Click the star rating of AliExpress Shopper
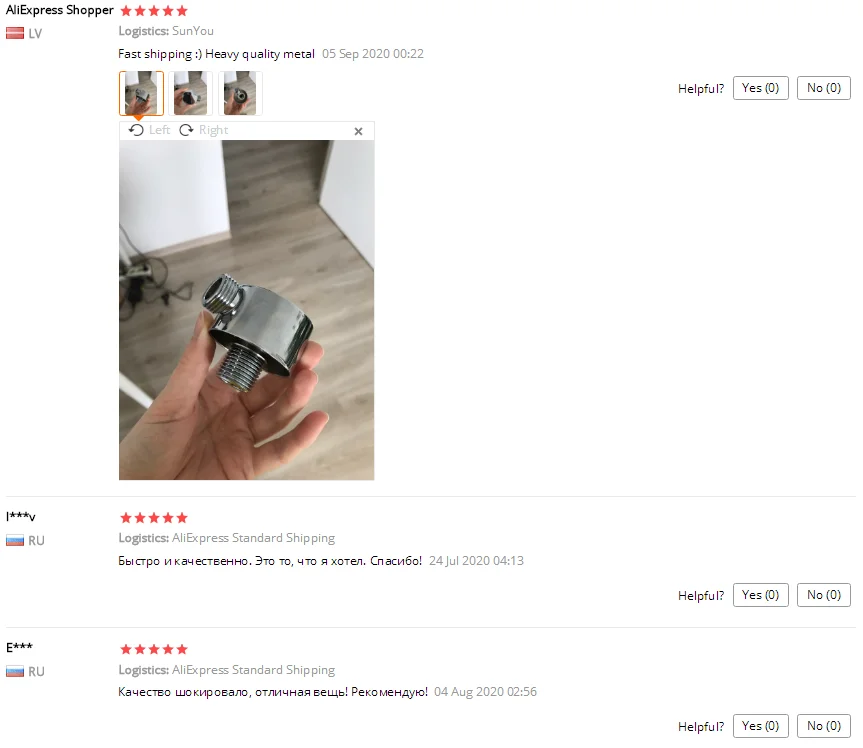The width and height of the screenshot is (863, 748). coord(154,11)
